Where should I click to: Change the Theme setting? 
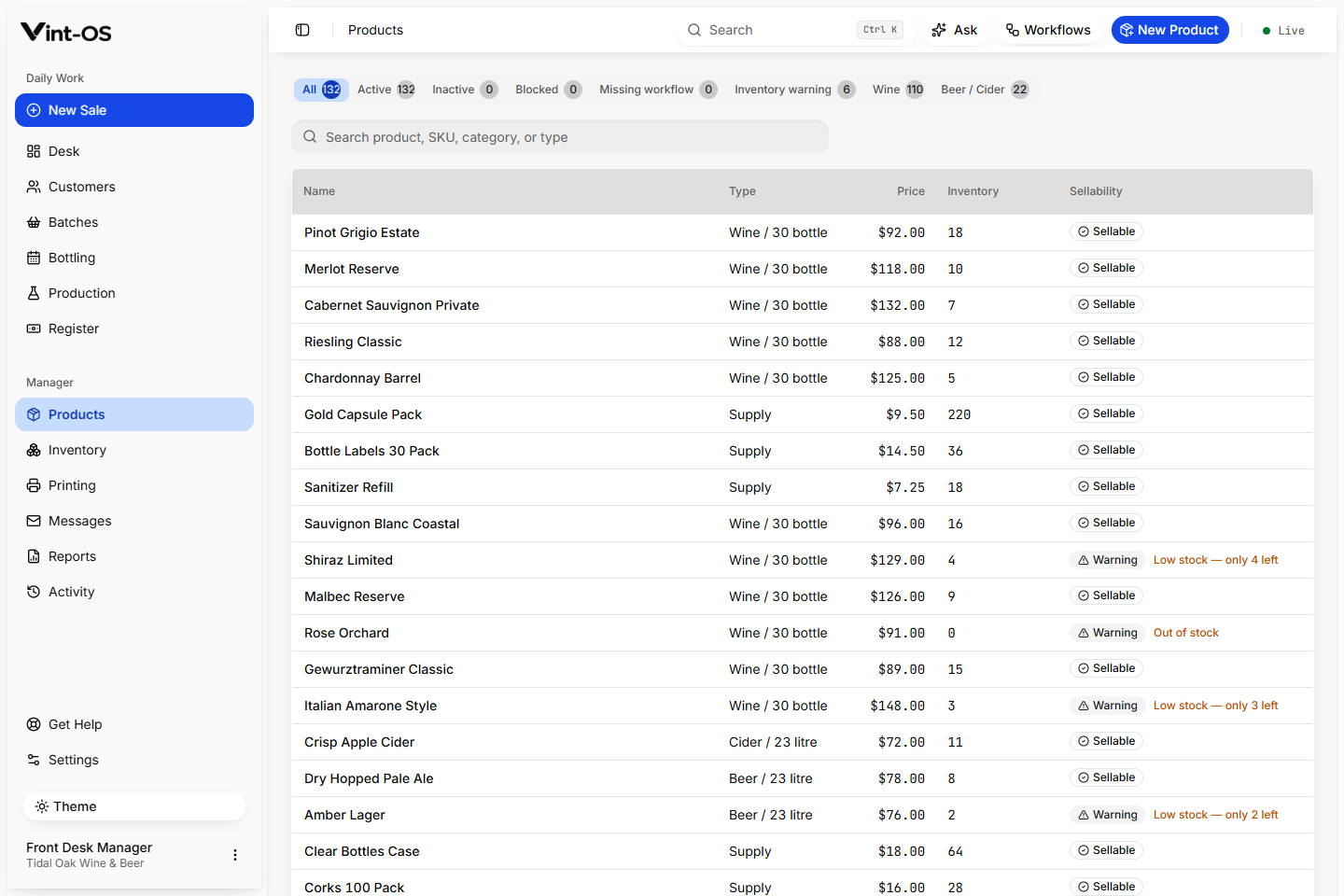(134, 806)
